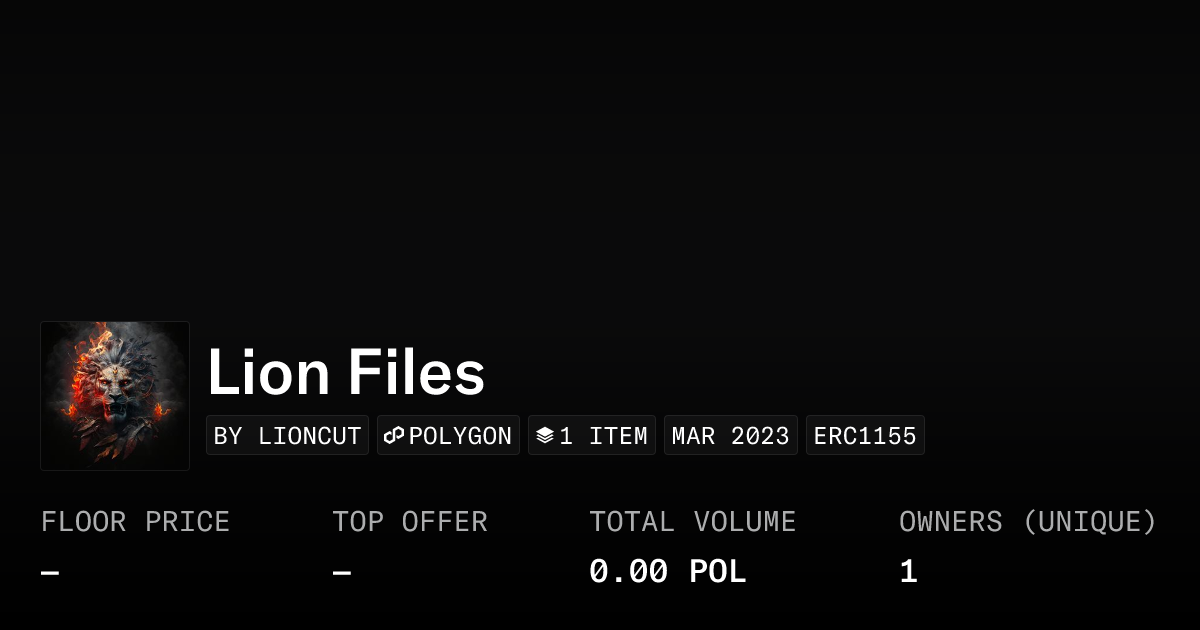1200x630 pixels.
Task: Click the (UNIQUE) qualifier text
Action: tap(1090, 522)
